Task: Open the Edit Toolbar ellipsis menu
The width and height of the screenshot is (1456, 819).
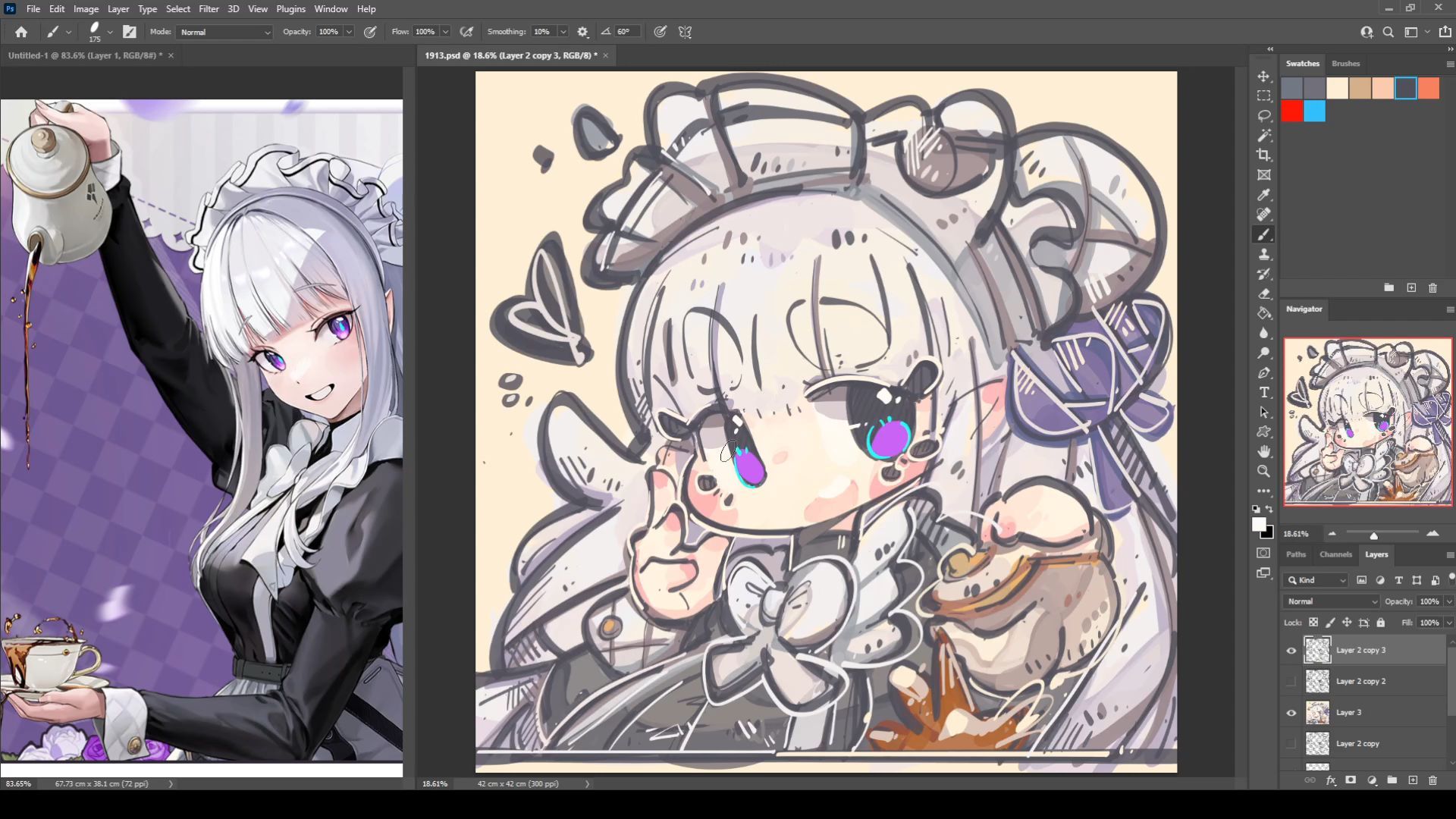Action: (x=1263, y=491)
